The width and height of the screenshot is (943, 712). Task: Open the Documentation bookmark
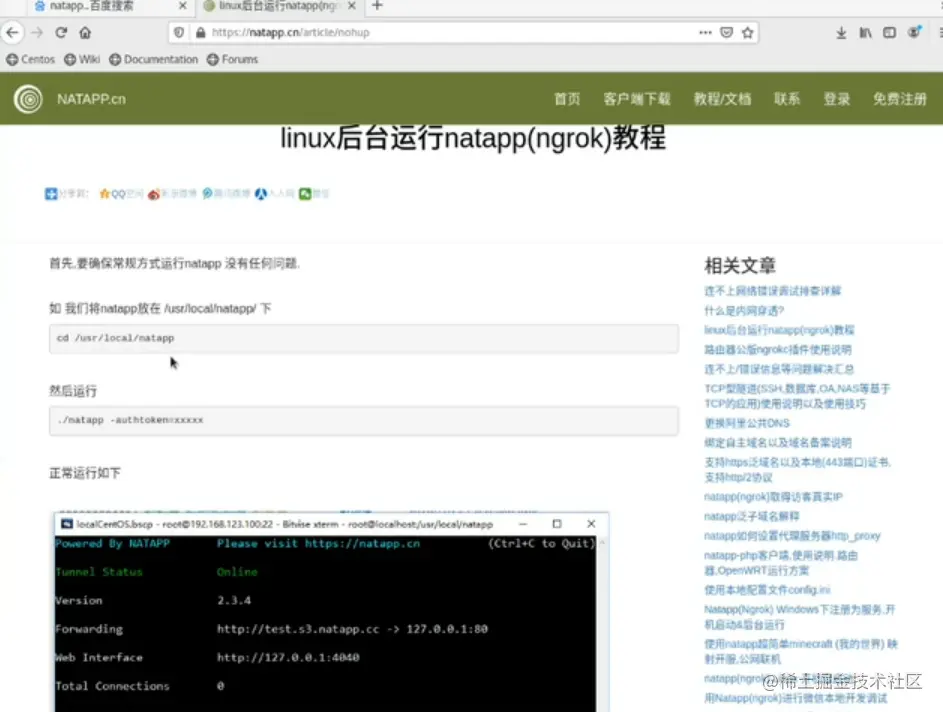pyautogui.click(x=153, y=59)
